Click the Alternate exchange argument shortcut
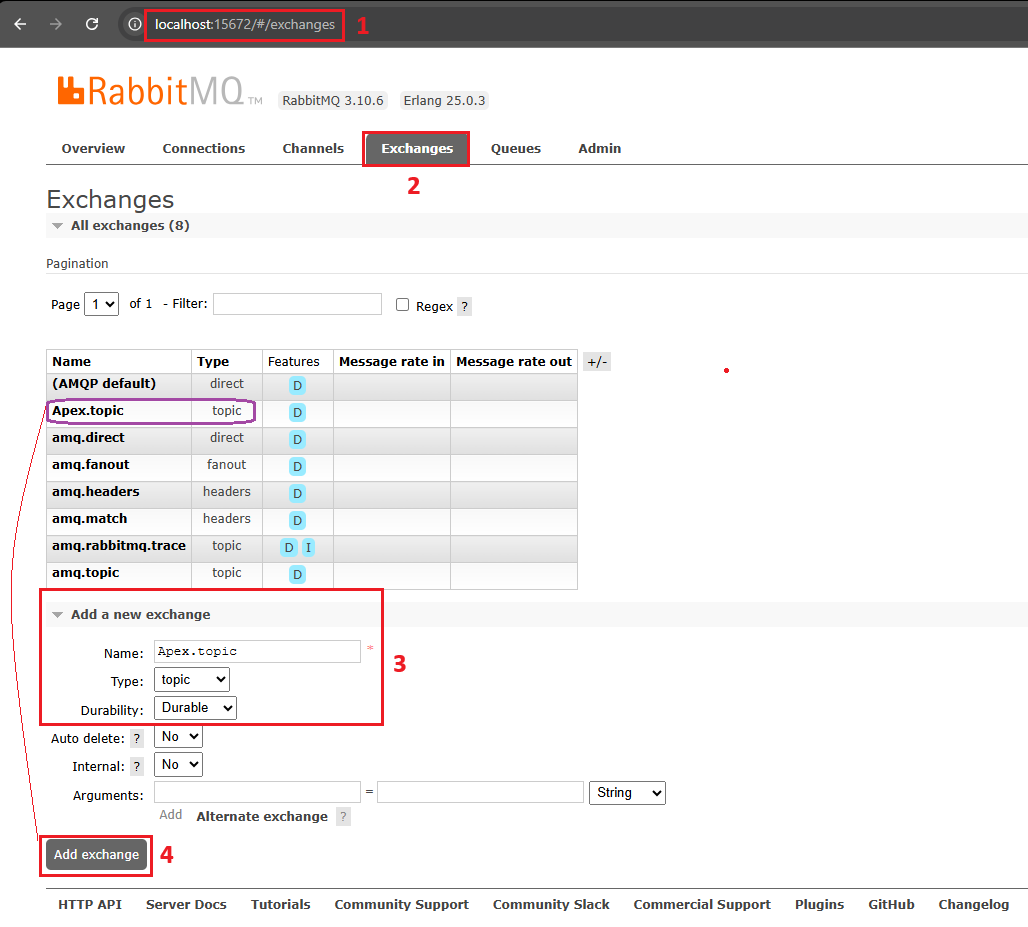Viewport: 1028px width, 927px height. pyautogui.click(x=262, y=816)
